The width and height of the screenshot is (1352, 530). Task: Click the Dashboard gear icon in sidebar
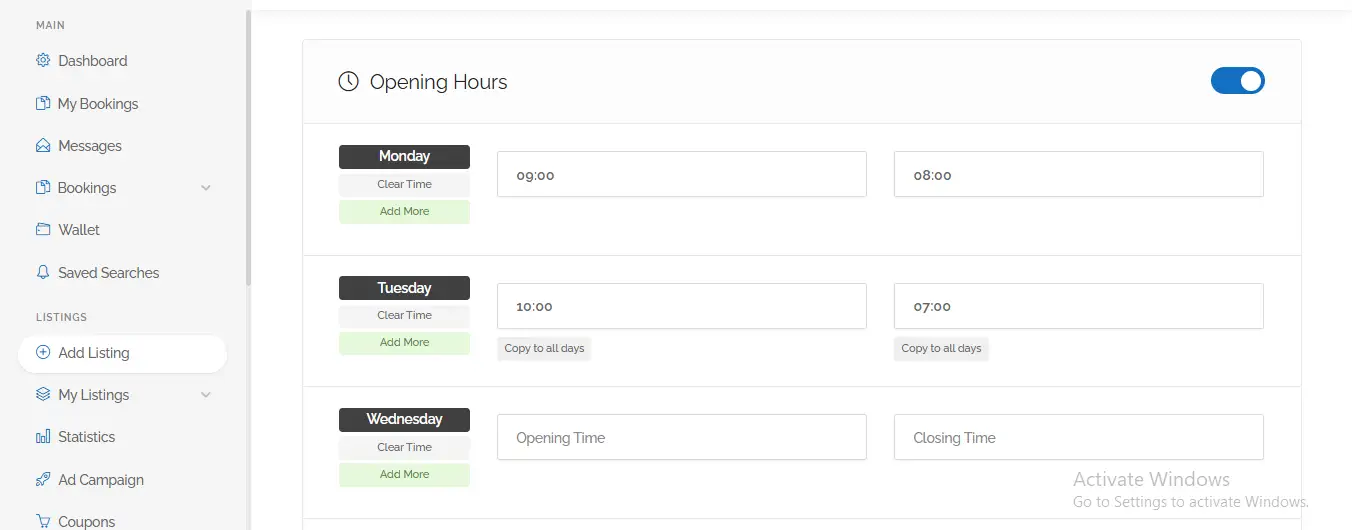(x=43, y=61)
